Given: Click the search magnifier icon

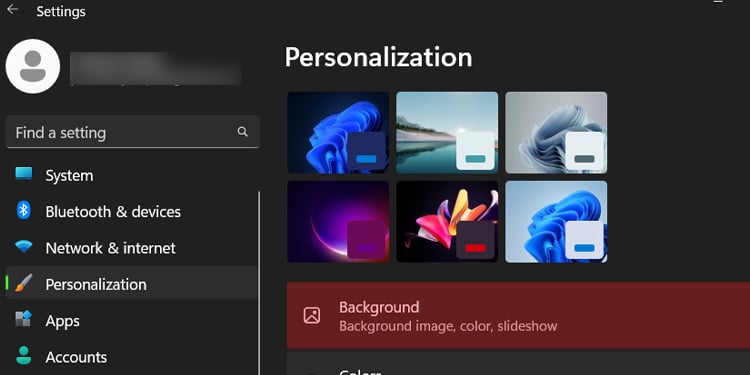Looking at the screenshot, I should point(243,132).
